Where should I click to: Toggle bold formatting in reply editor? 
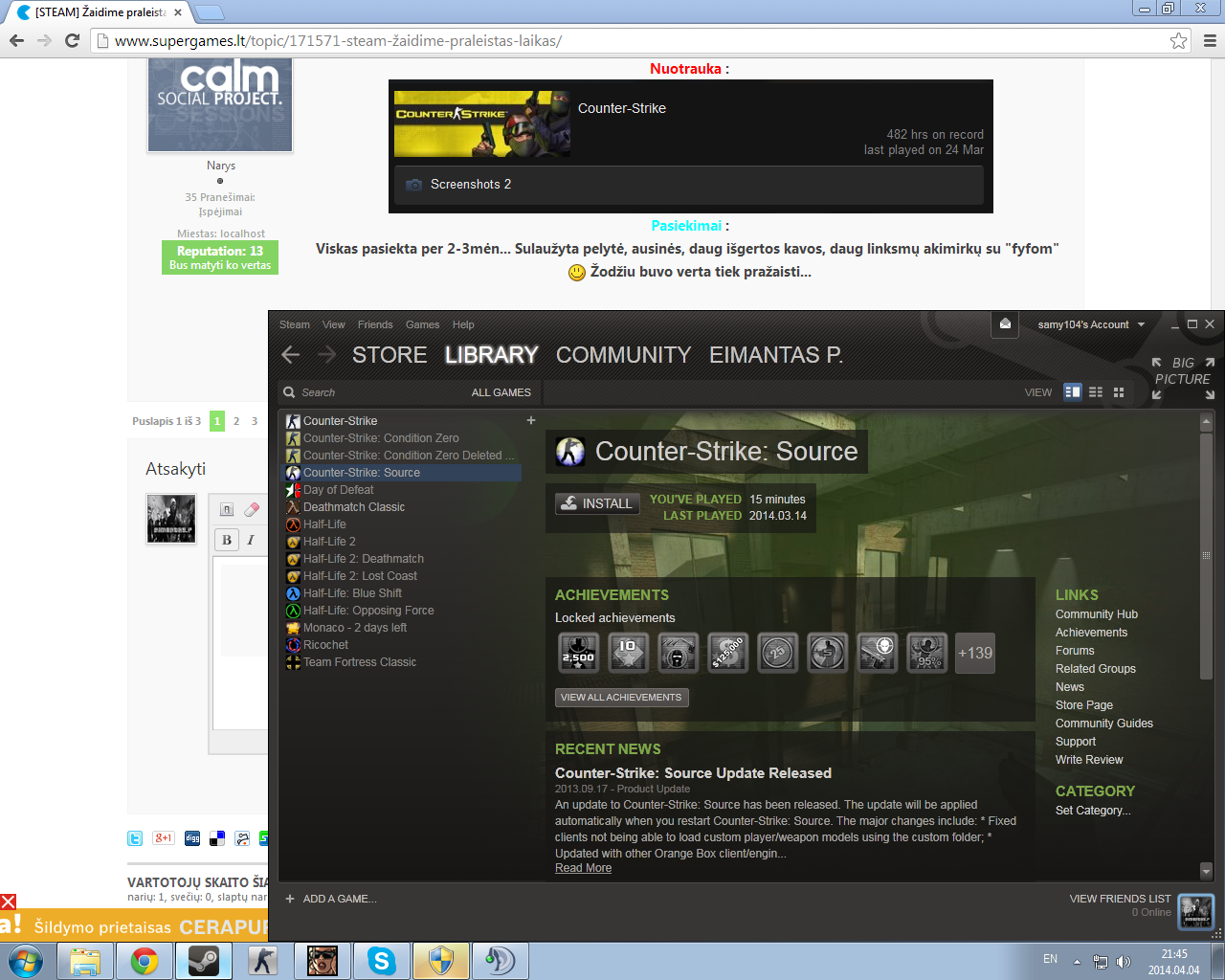pos(227,540)
